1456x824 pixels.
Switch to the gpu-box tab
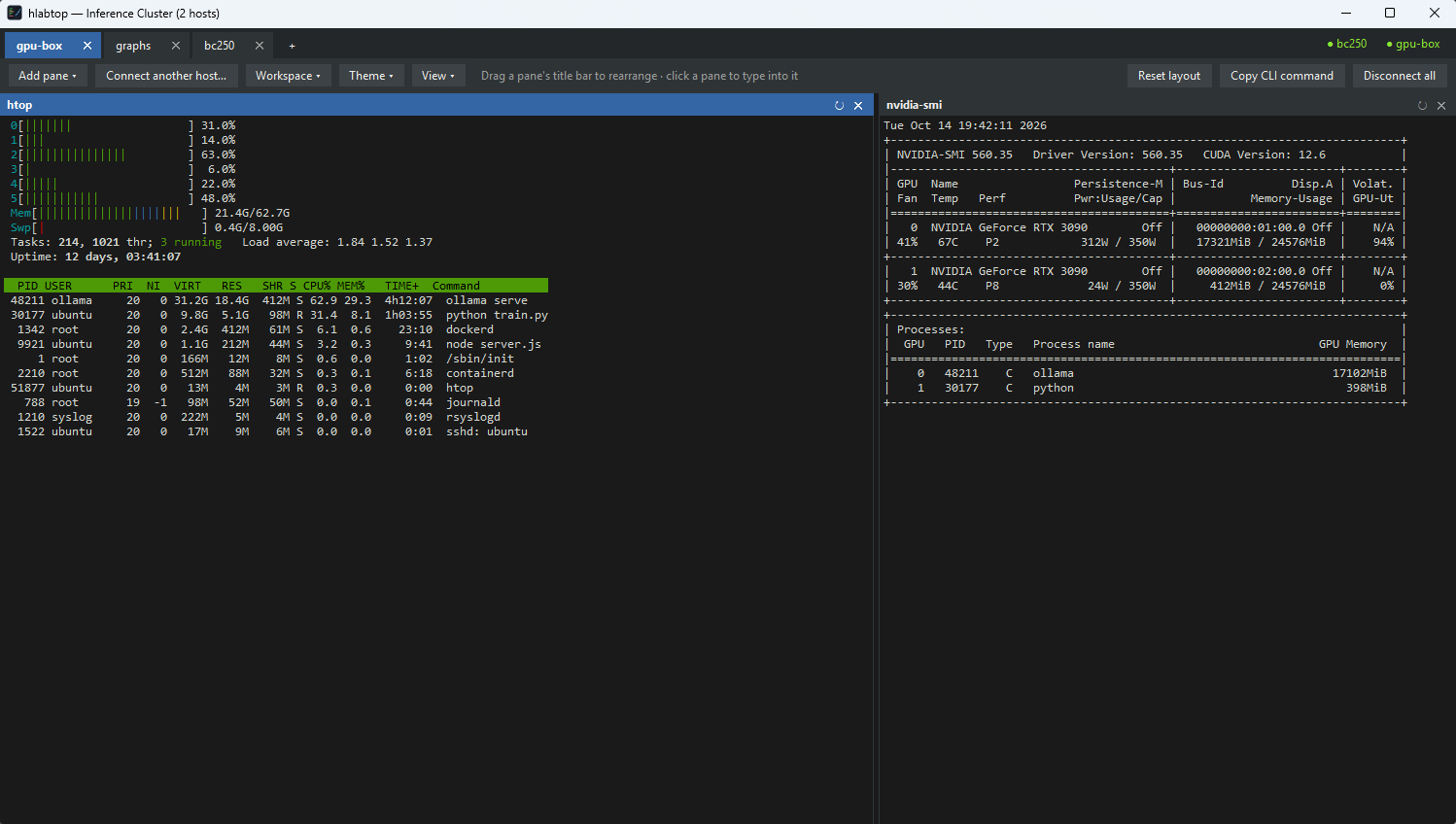pos(40,46)
